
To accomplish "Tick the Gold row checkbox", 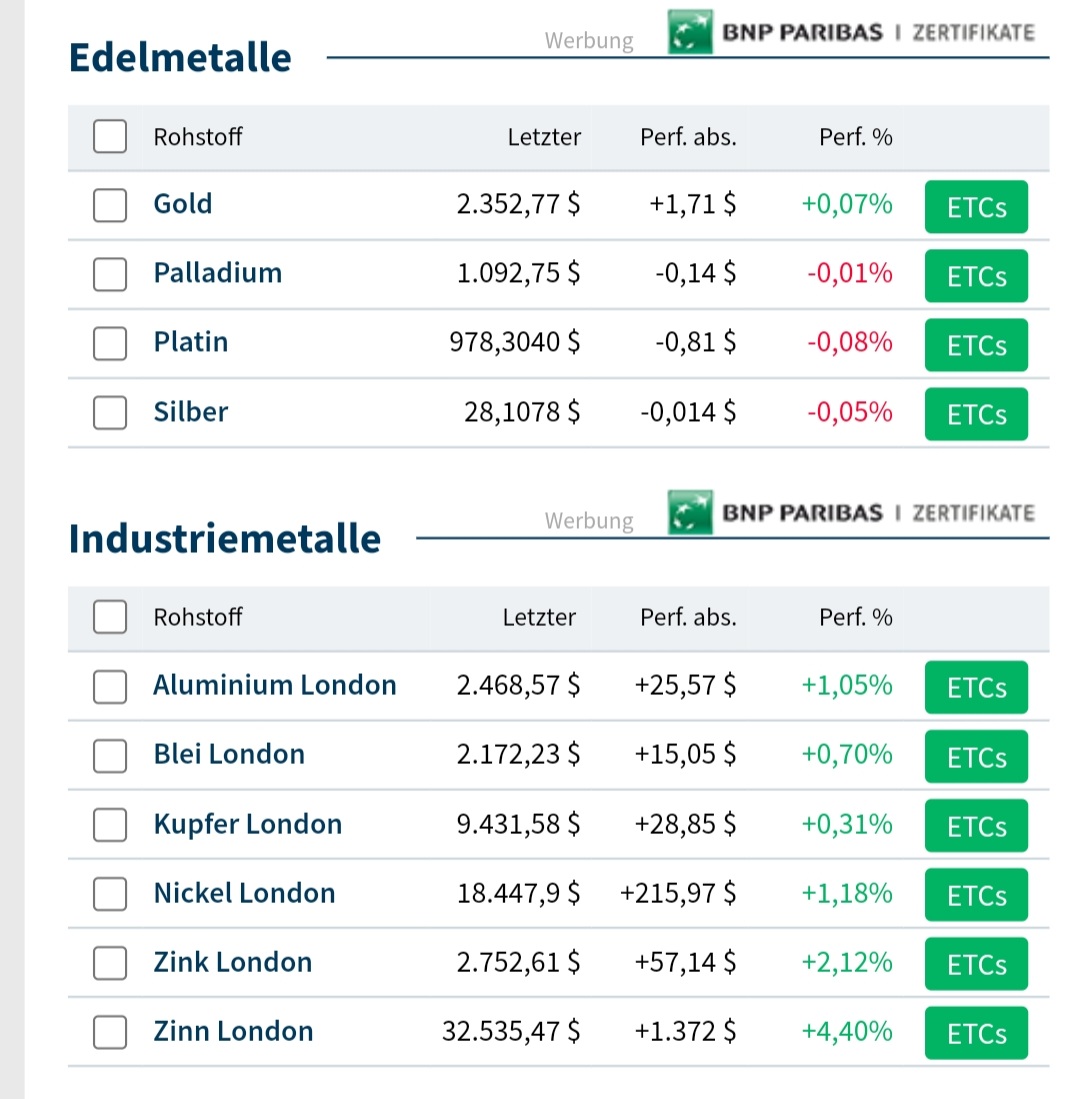I will pos(110,205).
